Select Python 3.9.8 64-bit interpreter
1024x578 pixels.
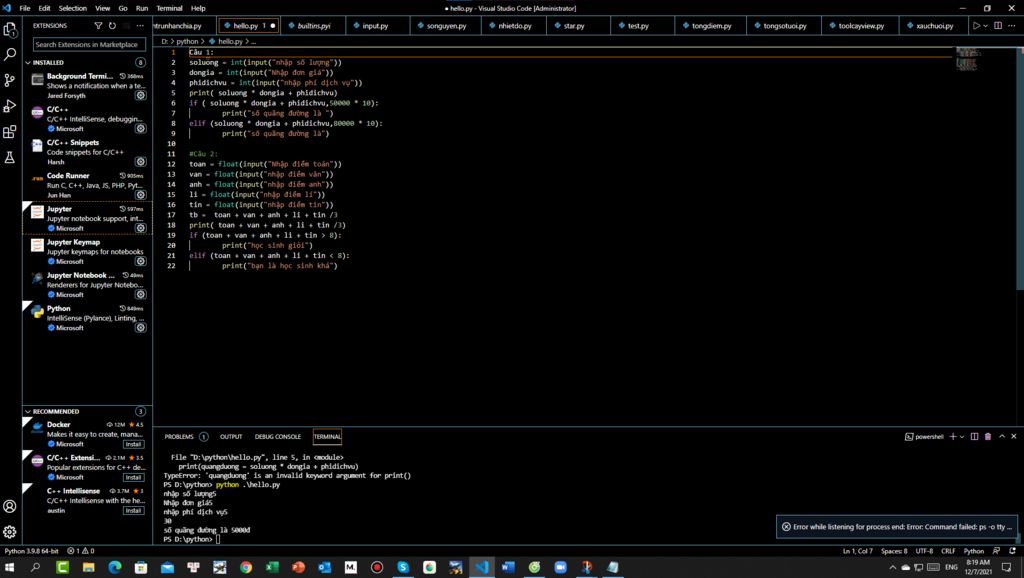(31, 551)
